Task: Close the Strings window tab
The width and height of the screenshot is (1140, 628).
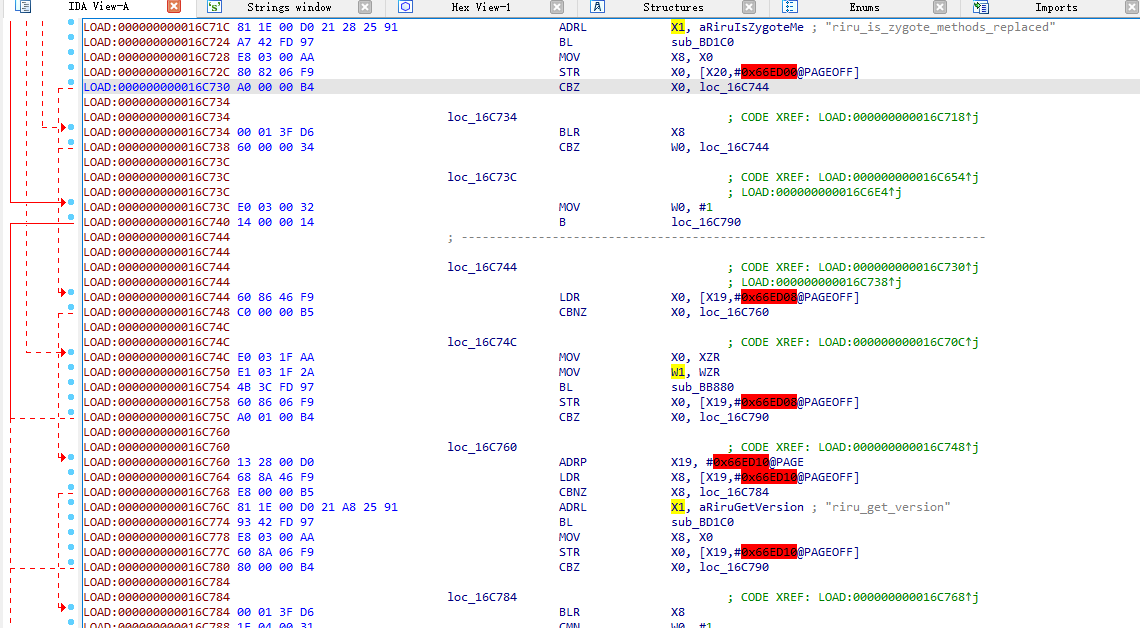Action: [365, 7]
